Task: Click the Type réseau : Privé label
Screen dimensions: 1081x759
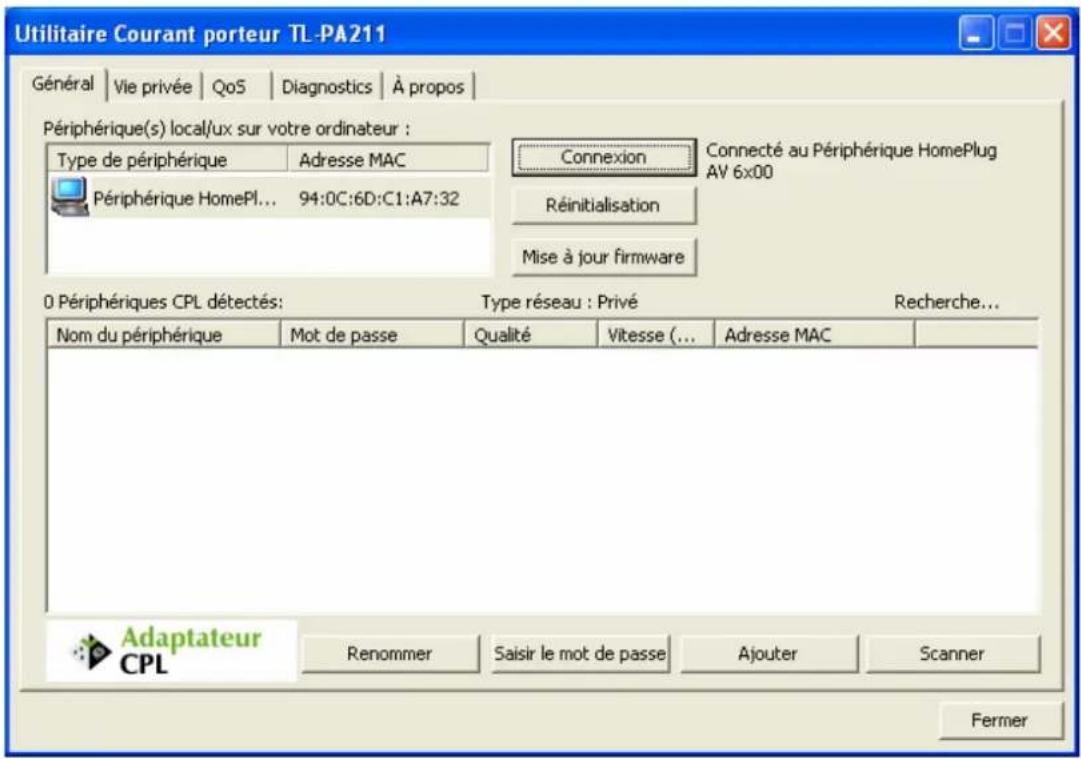Action: click(x=560, y=302)
